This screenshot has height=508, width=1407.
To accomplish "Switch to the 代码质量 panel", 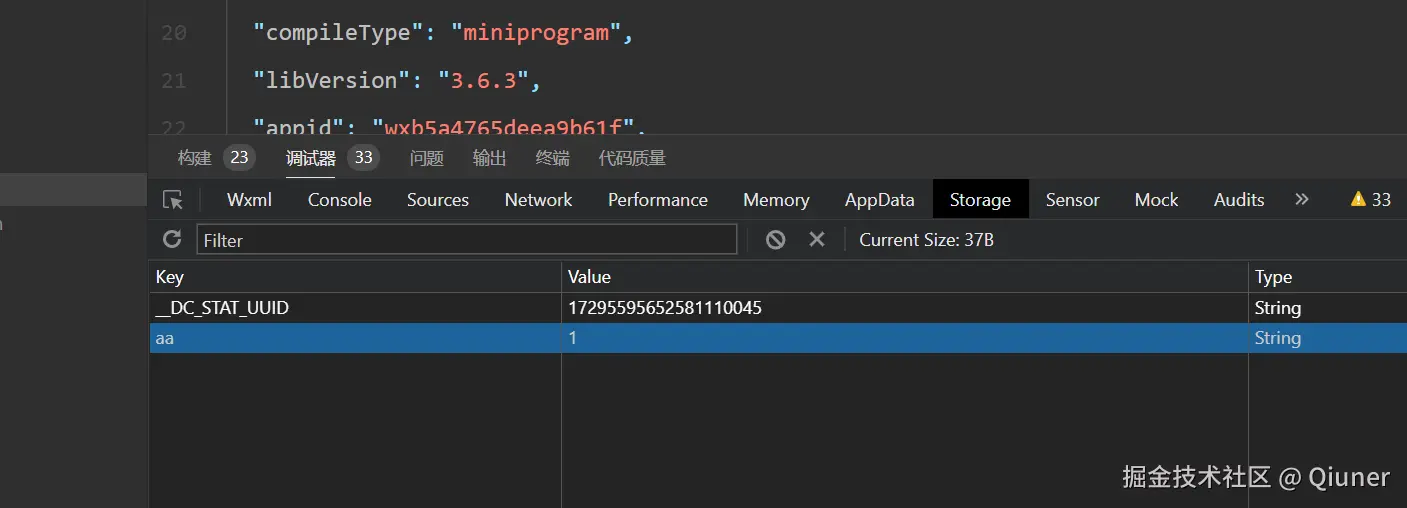I will (x=631, y=158).
